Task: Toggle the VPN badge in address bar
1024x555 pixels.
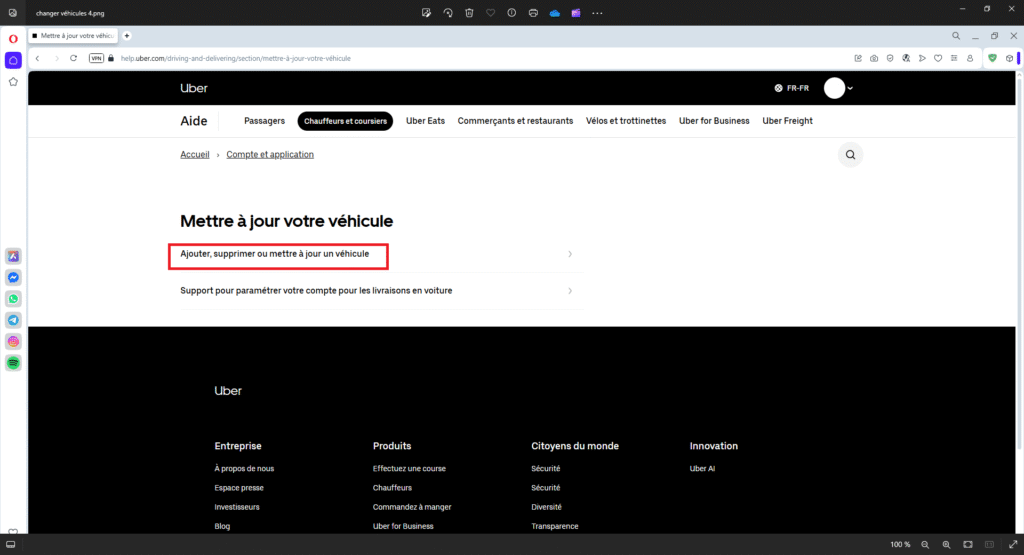Action: (x=96, y=58)
